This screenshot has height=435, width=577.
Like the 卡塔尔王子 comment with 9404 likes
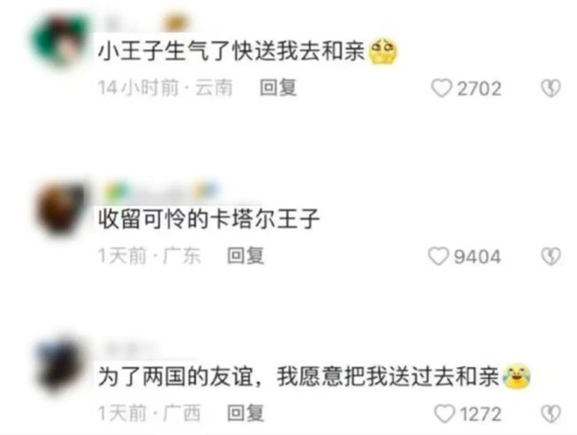coord(438,256)
